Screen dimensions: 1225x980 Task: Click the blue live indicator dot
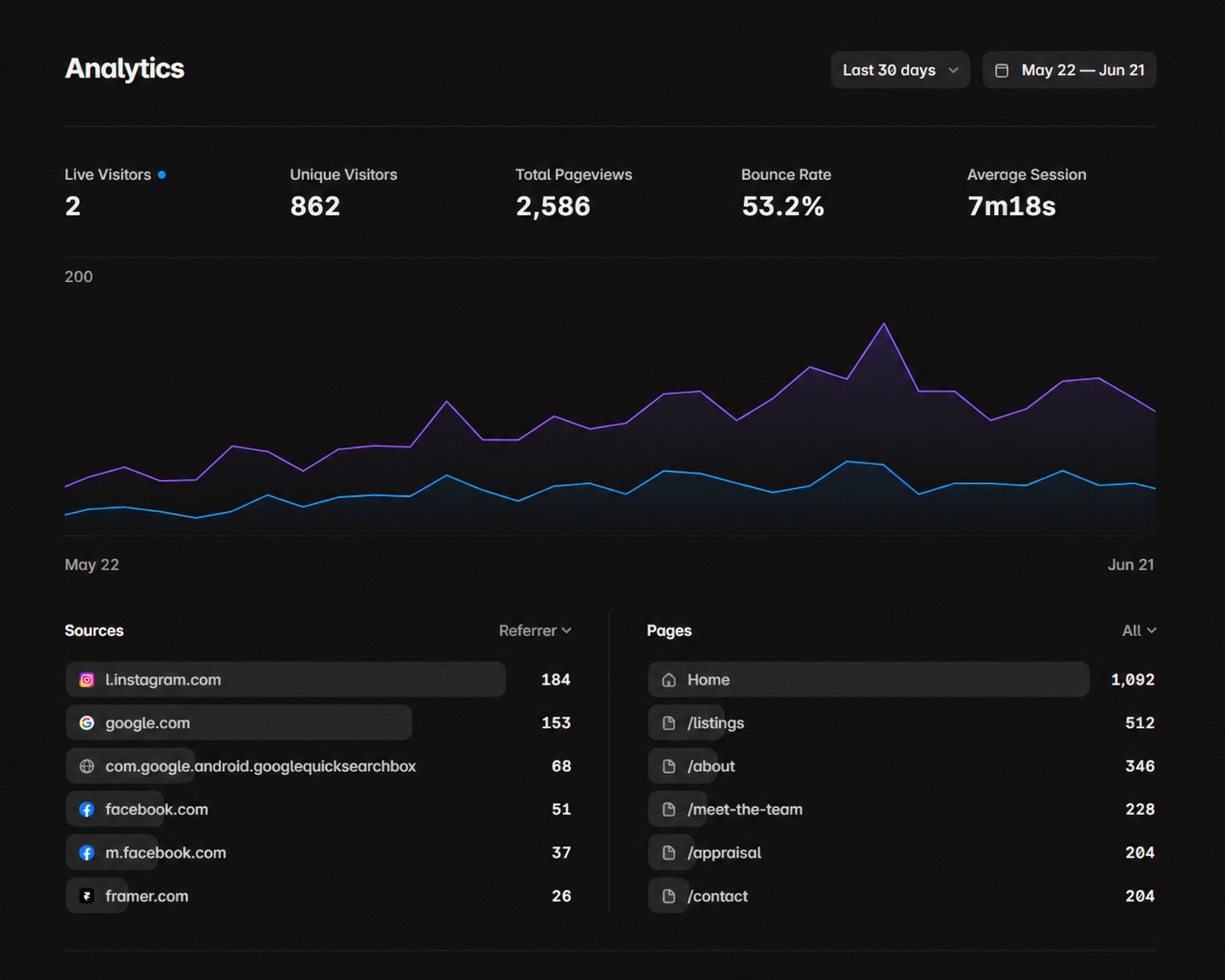point(162,175)
